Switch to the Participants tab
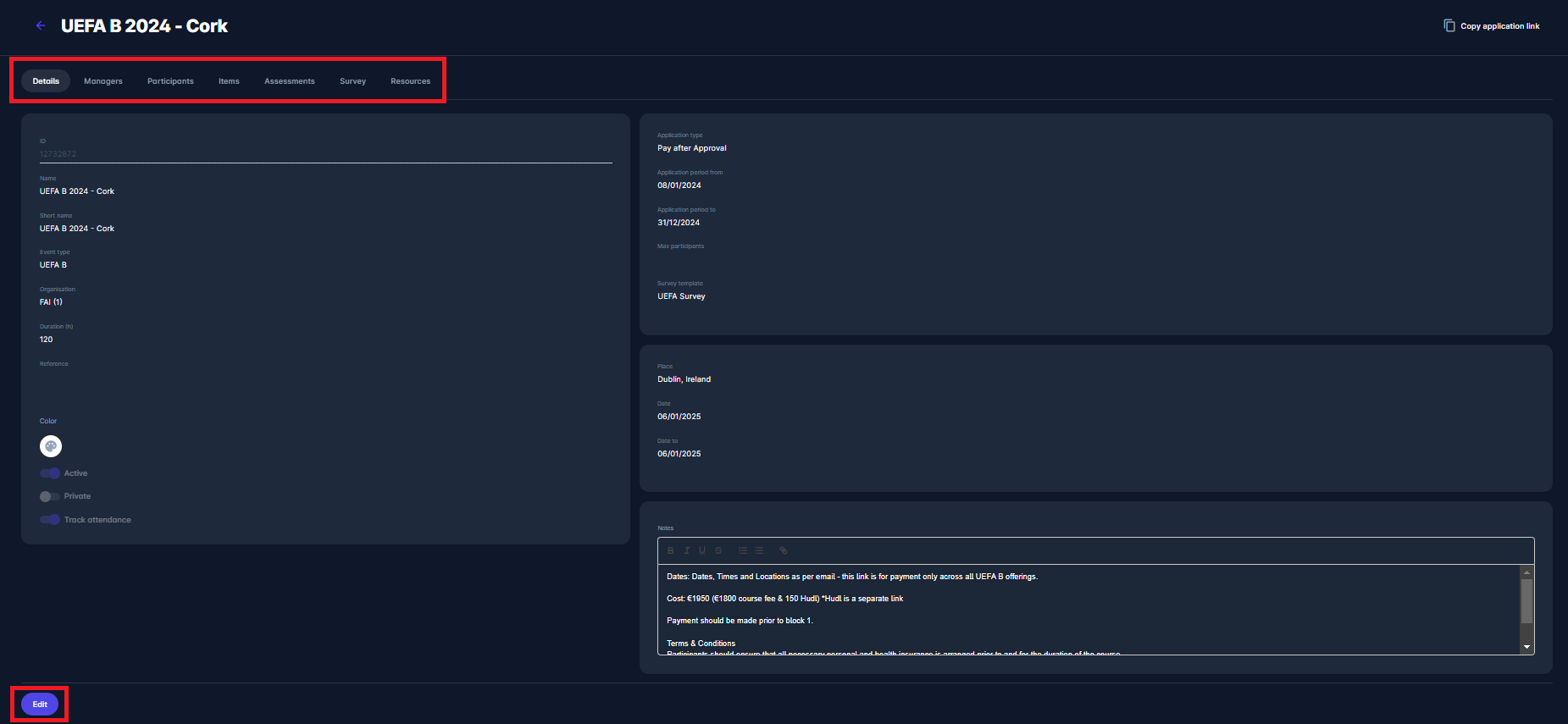Viewport: 1568px width, 724px height. (x=170, y=81)
